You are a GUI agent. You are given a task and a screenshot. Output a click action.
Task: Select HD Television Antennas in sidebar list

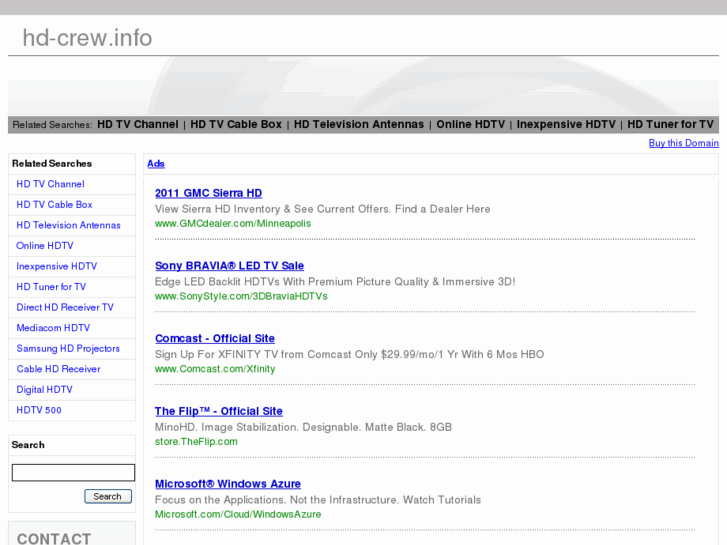click(68, 225)
